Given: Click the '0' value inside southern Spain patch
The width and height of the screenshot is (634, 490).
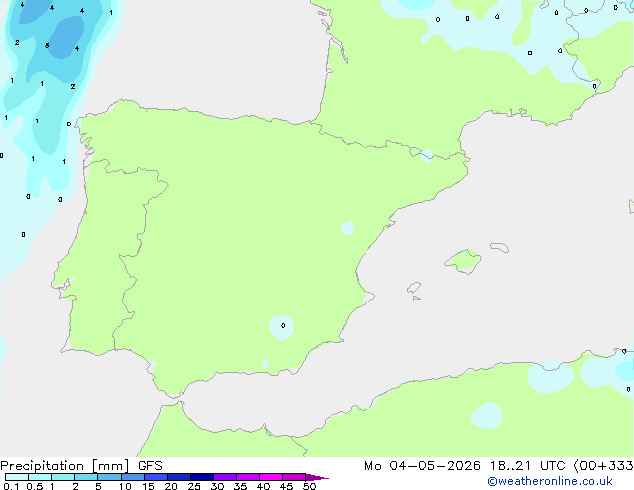Looking at the screenshot, I should coord(283,325).
